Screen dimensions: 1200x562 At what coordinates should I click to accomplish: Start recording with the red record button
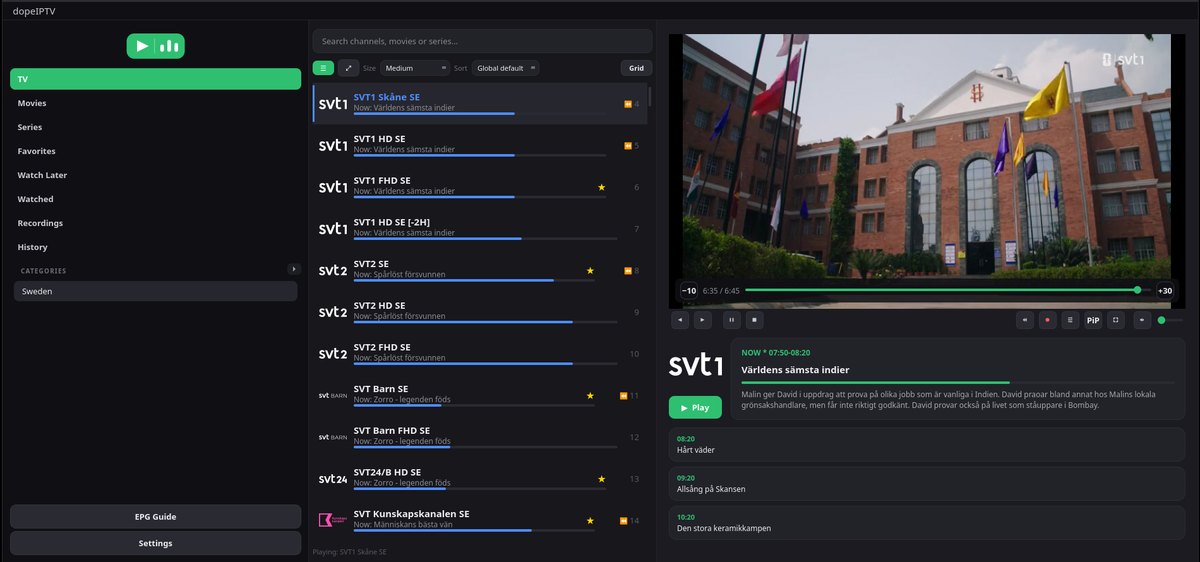pyautogui.click(x=1048, y=320)
